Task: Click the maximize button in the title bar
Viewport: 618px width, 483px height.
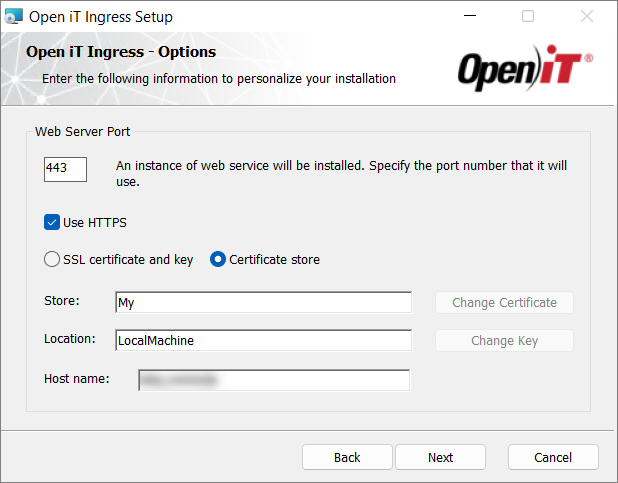Action: click(x=528, y=16)
